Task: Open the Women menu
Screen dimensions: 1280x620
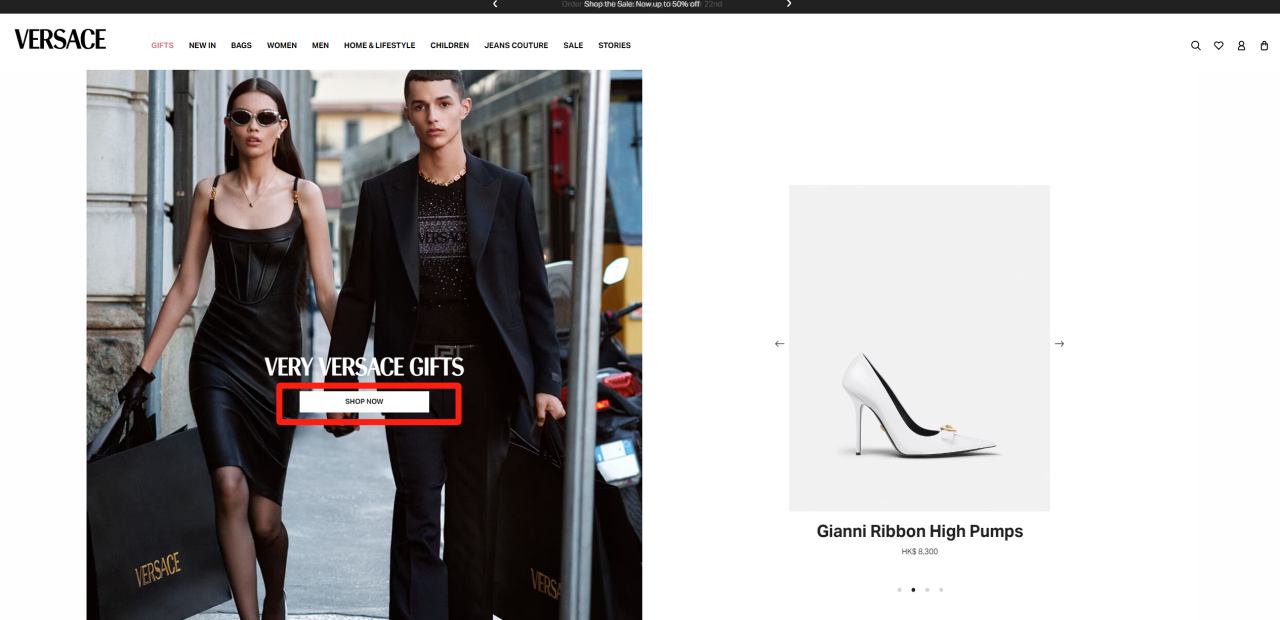Action: (281, 45)
